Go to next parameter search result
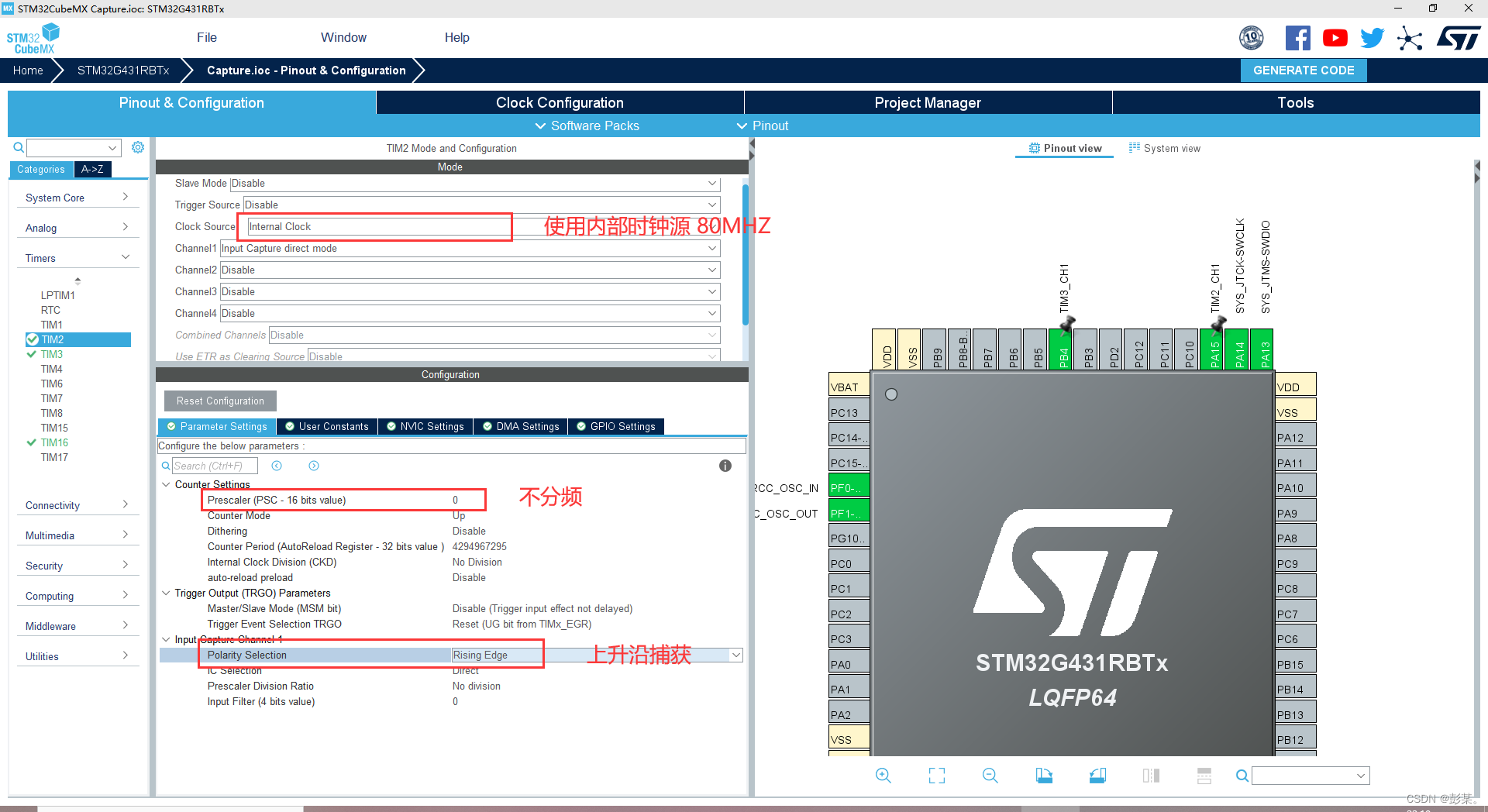 pyautogui.click(x=314, y=466)
